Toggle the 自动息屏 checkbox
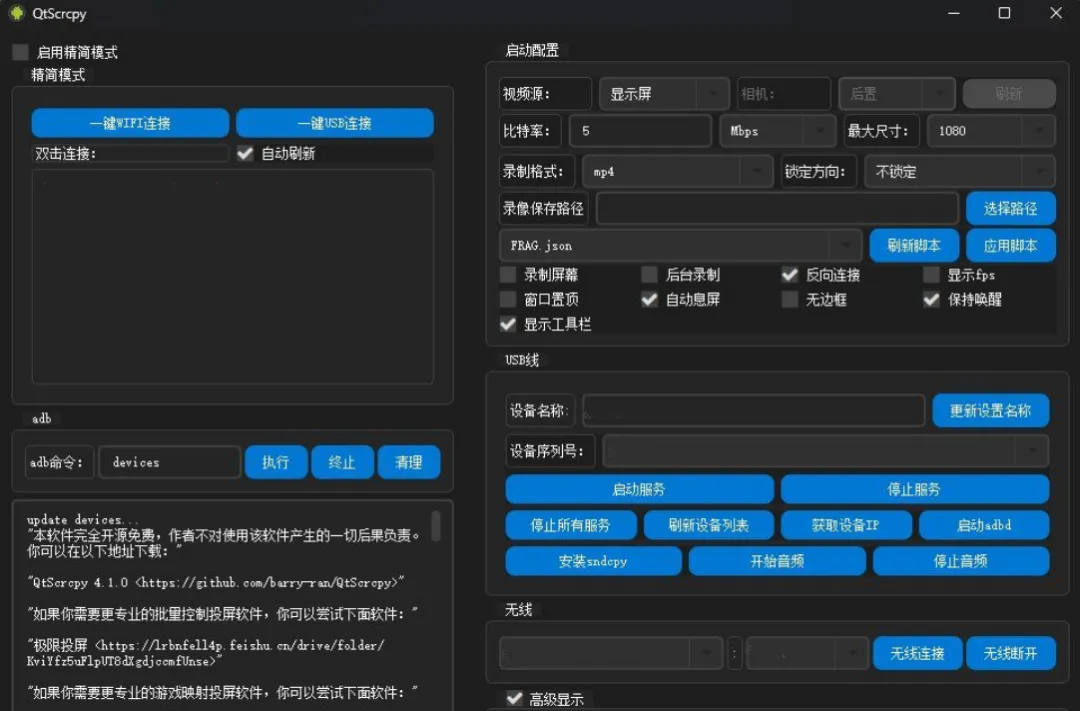The image size is (1080, 711). pos(649,299)
